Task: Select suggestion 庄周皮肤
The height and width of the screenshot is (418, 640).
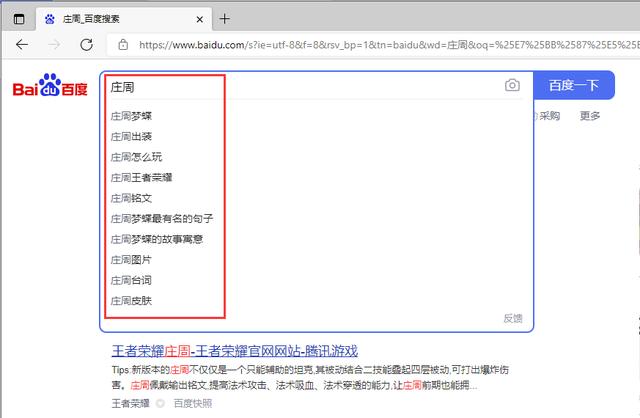Action: coord(131,300)
